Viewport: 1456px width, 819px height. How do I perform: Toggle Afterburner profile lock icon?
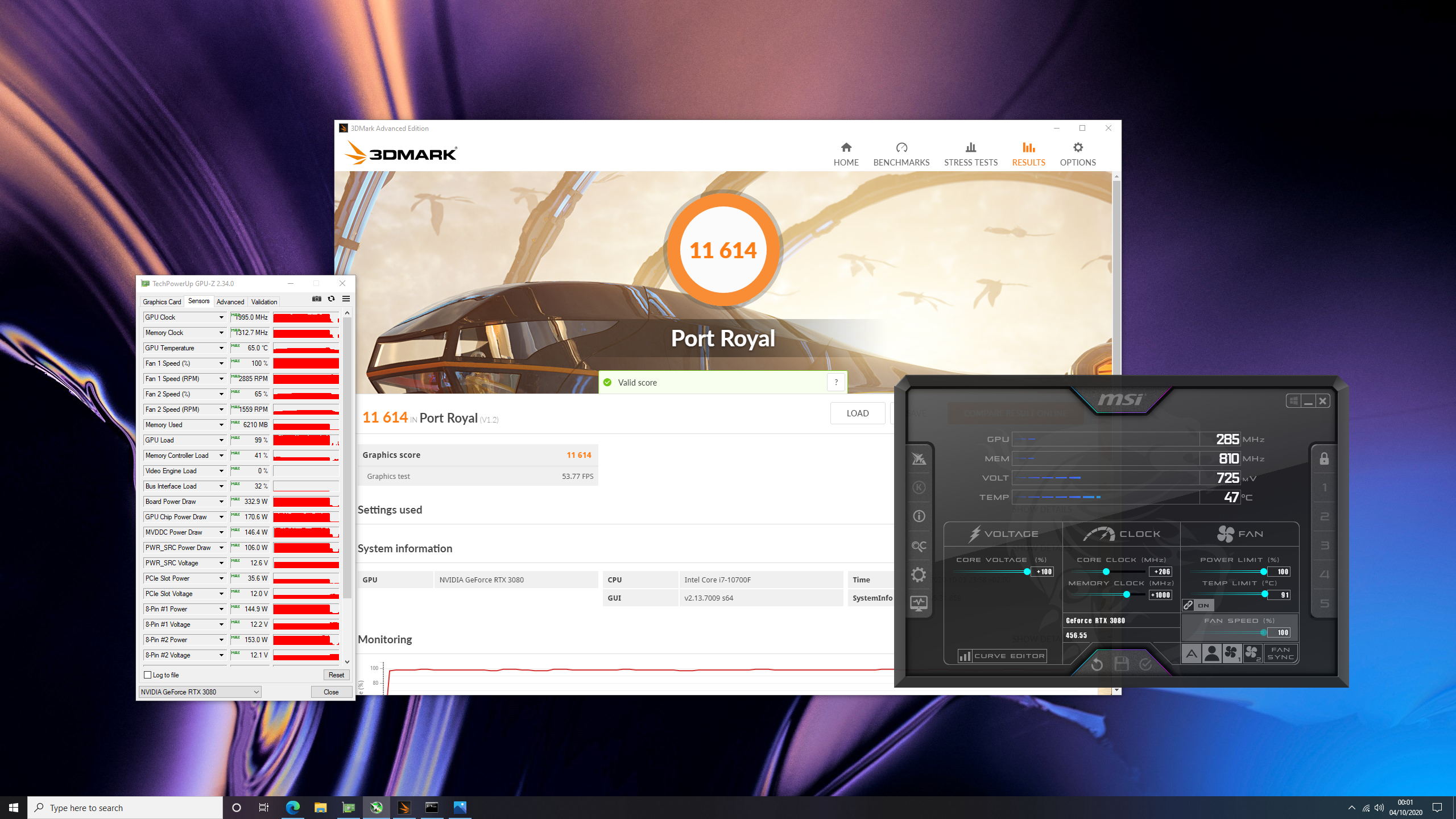(x=1324, y=458)
